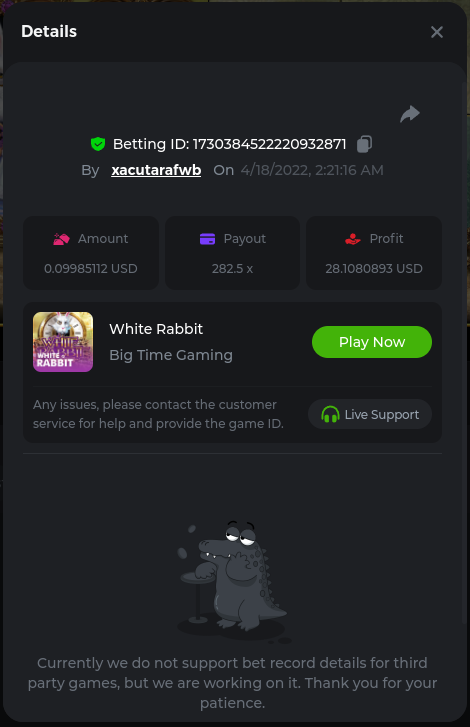Click the Betting ID number text
The height and width of the screenshot is (727, 470).
(269, 144)
